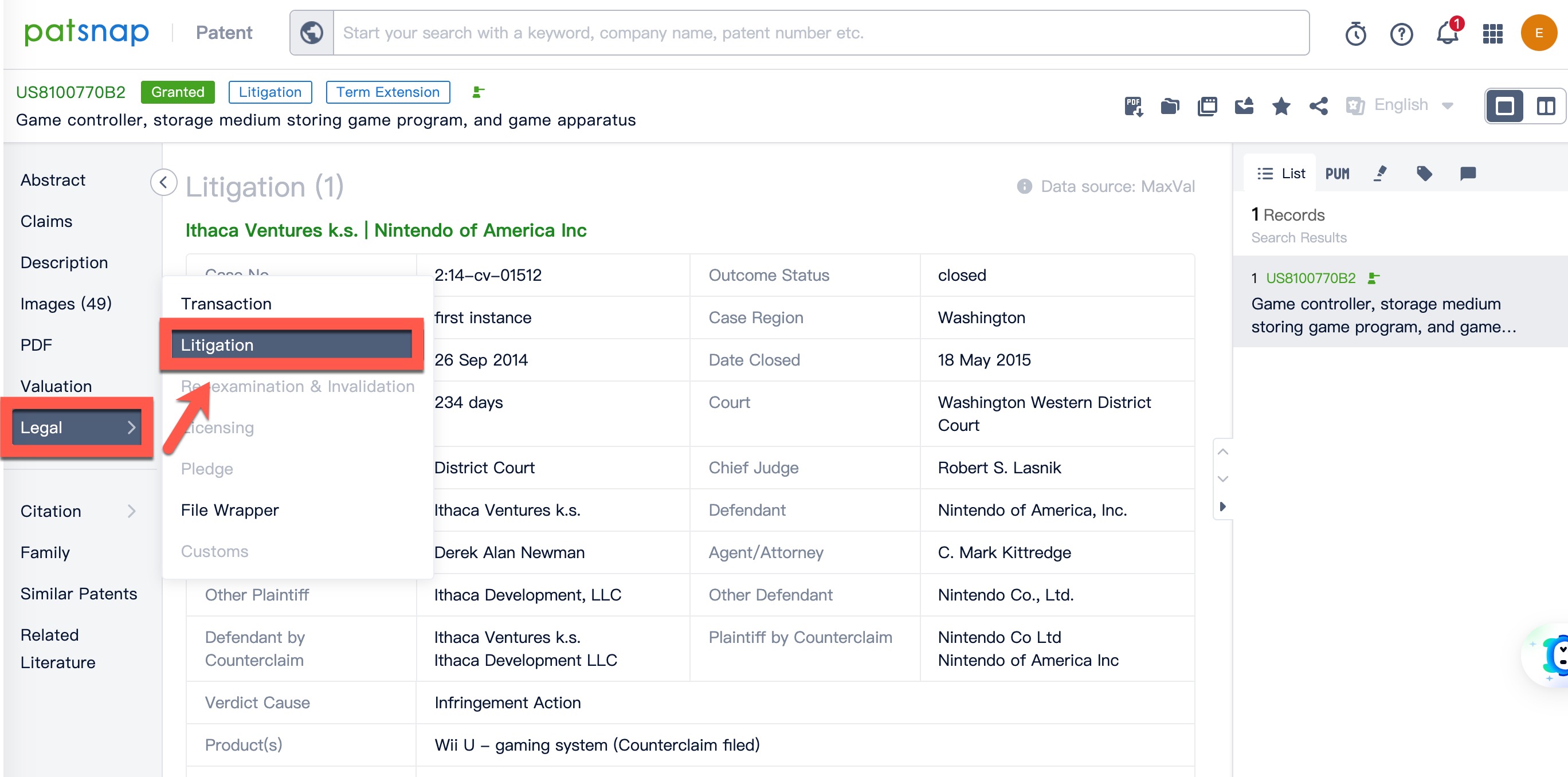This screenshot has height=777, width=1568.
Task: Open US8100770B2 in results list
Action: click(x=1311, y=278)
